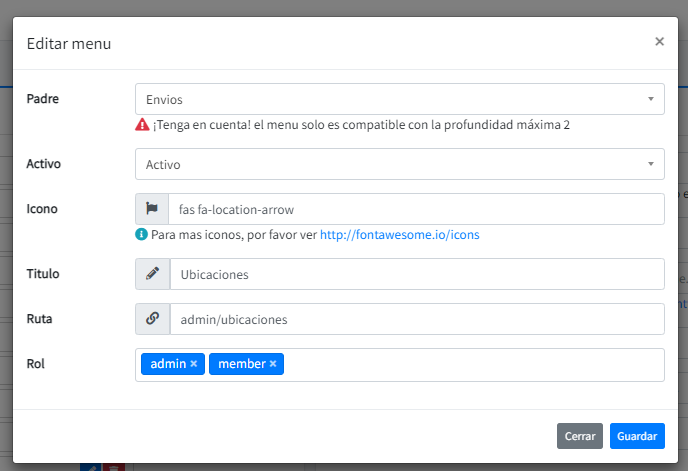
Task: Focus the Icono field with fa-location-arrow
Action: 415,209
